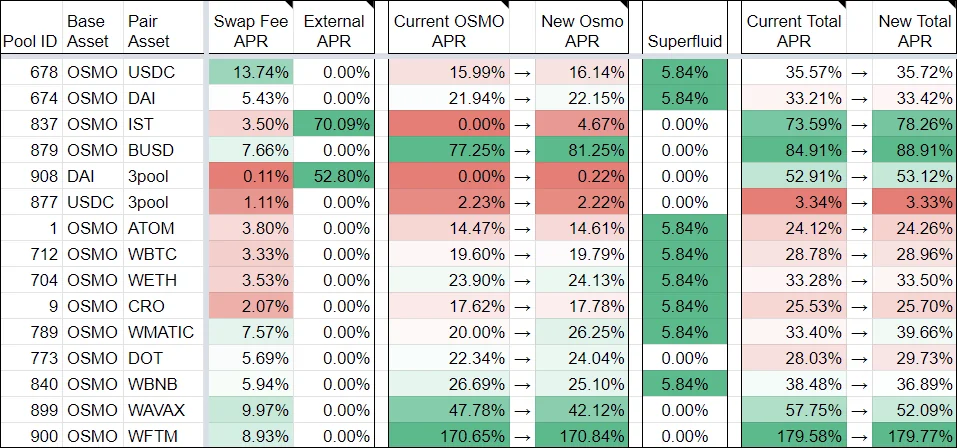The height and width of the screenshot is (448, 957).
Task: Select the 179.77% New Total APR cell
Action: click(x=914, y=436)
